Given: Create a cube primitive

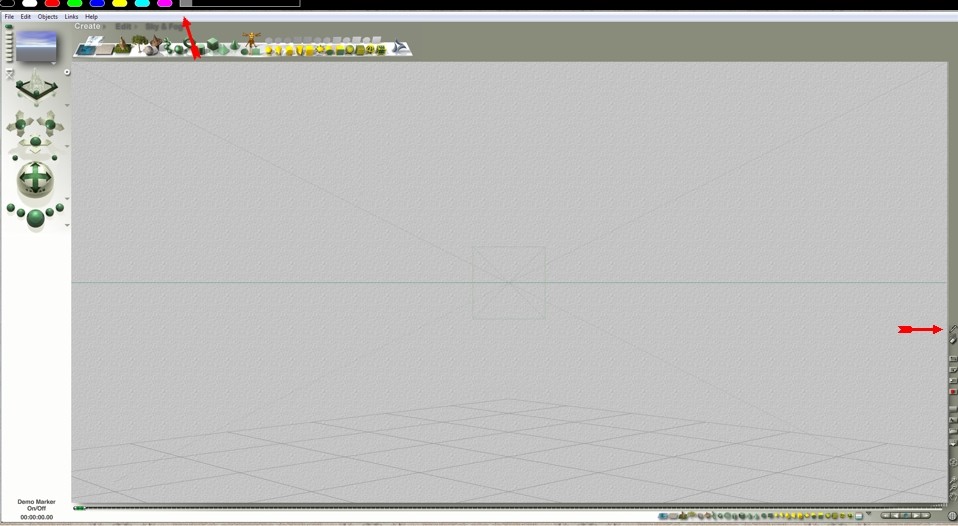Looking at the screenshot, I should point(212,46).
